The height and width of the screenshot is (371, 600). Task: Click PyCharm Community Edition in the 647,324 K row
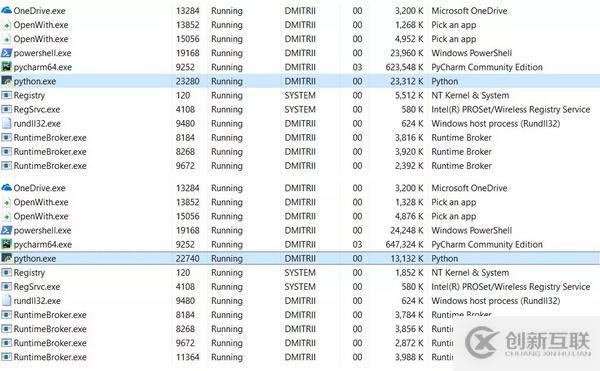487,245
